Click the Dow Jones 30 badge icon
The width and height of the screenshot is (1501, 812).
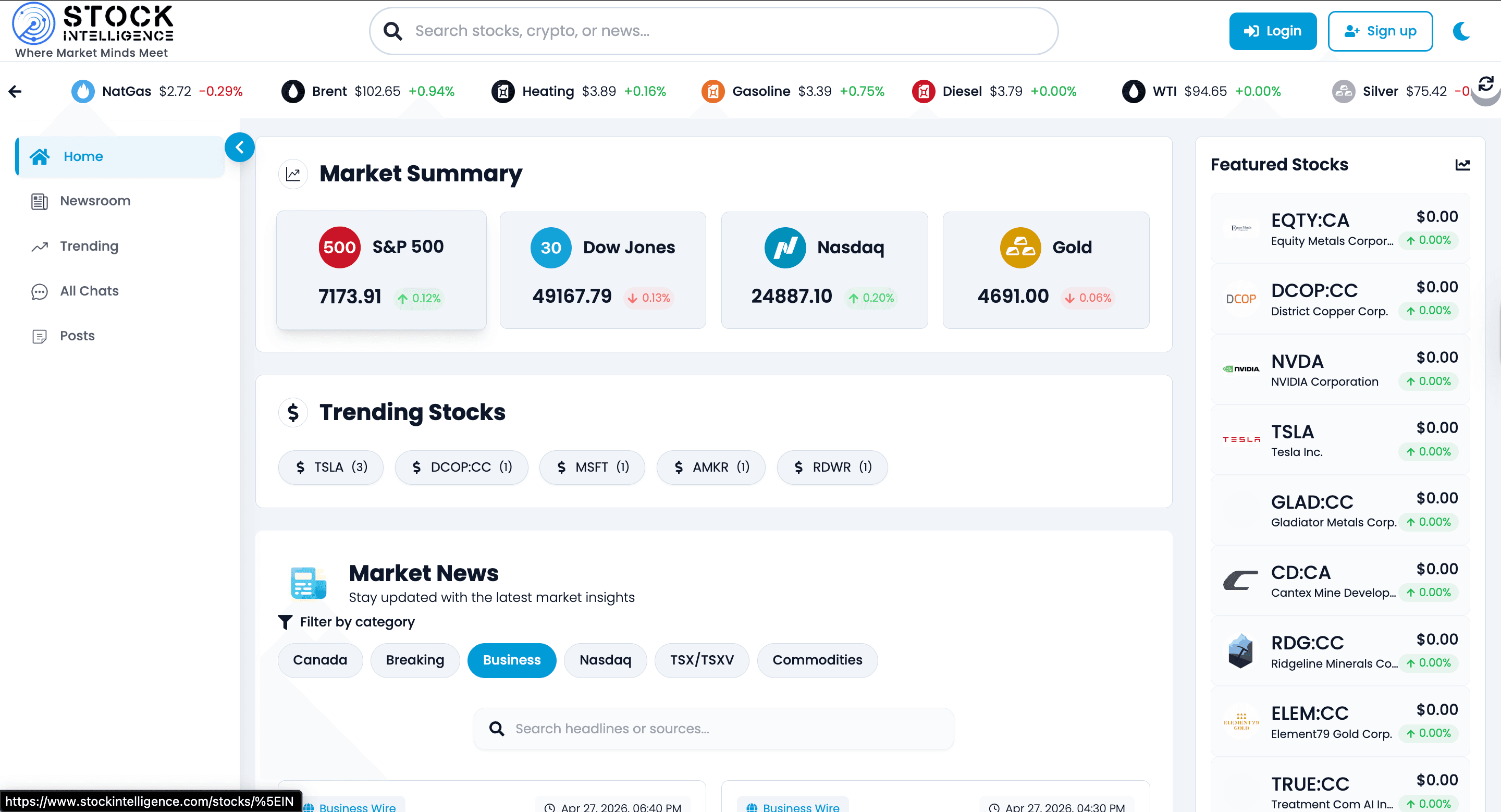pyautogui.click(x=551, y=248)
